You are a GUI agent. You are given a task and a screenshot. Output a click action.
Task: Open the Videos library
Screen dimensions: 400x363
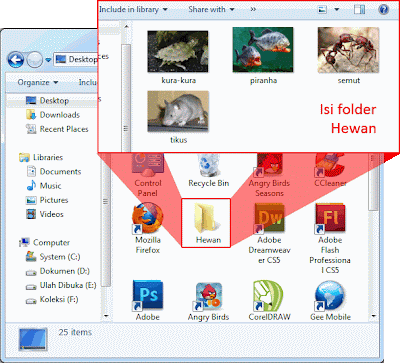(45, 214)
